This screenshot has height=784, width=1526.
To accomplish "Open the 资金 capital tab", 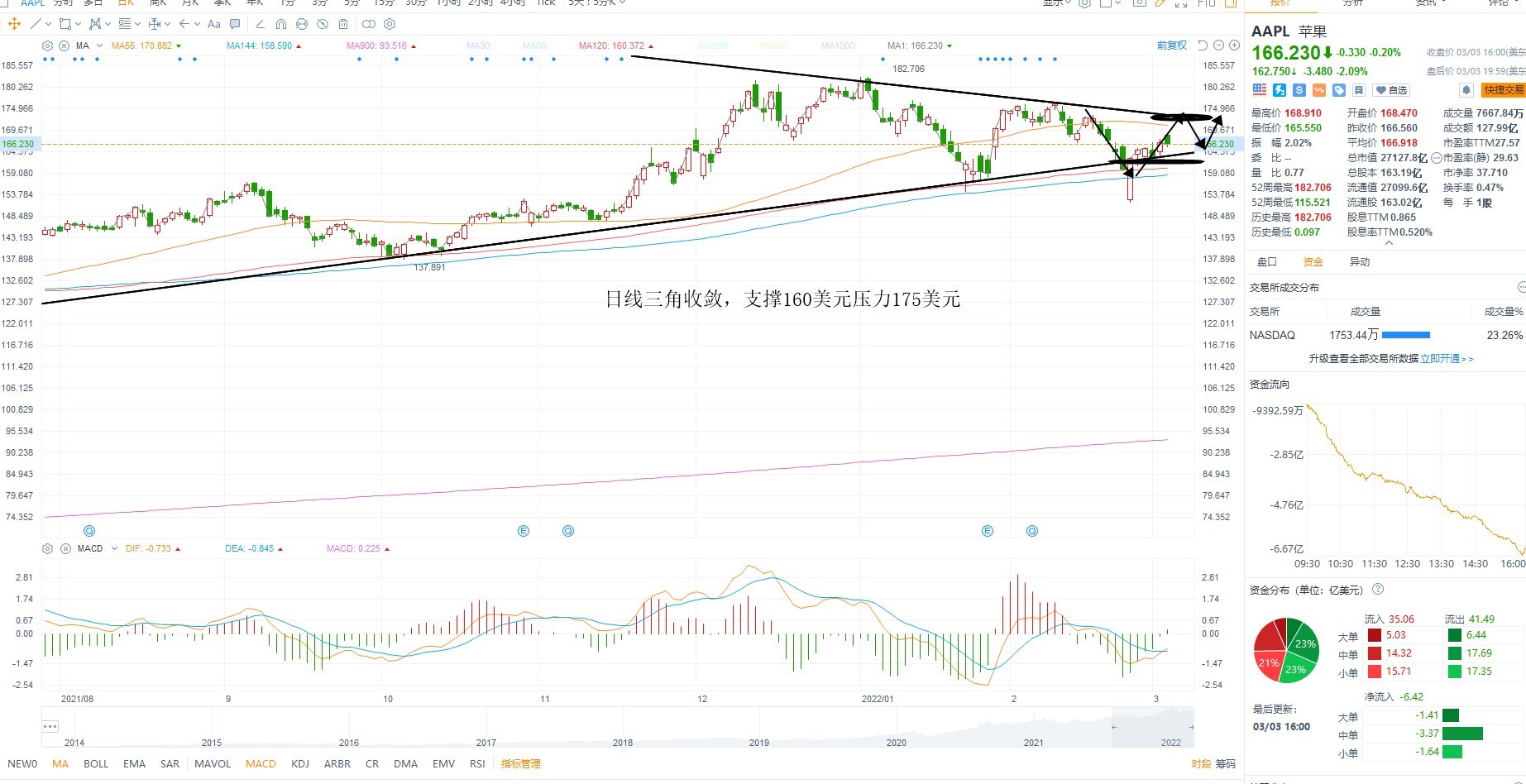I will pos(1313,262).
